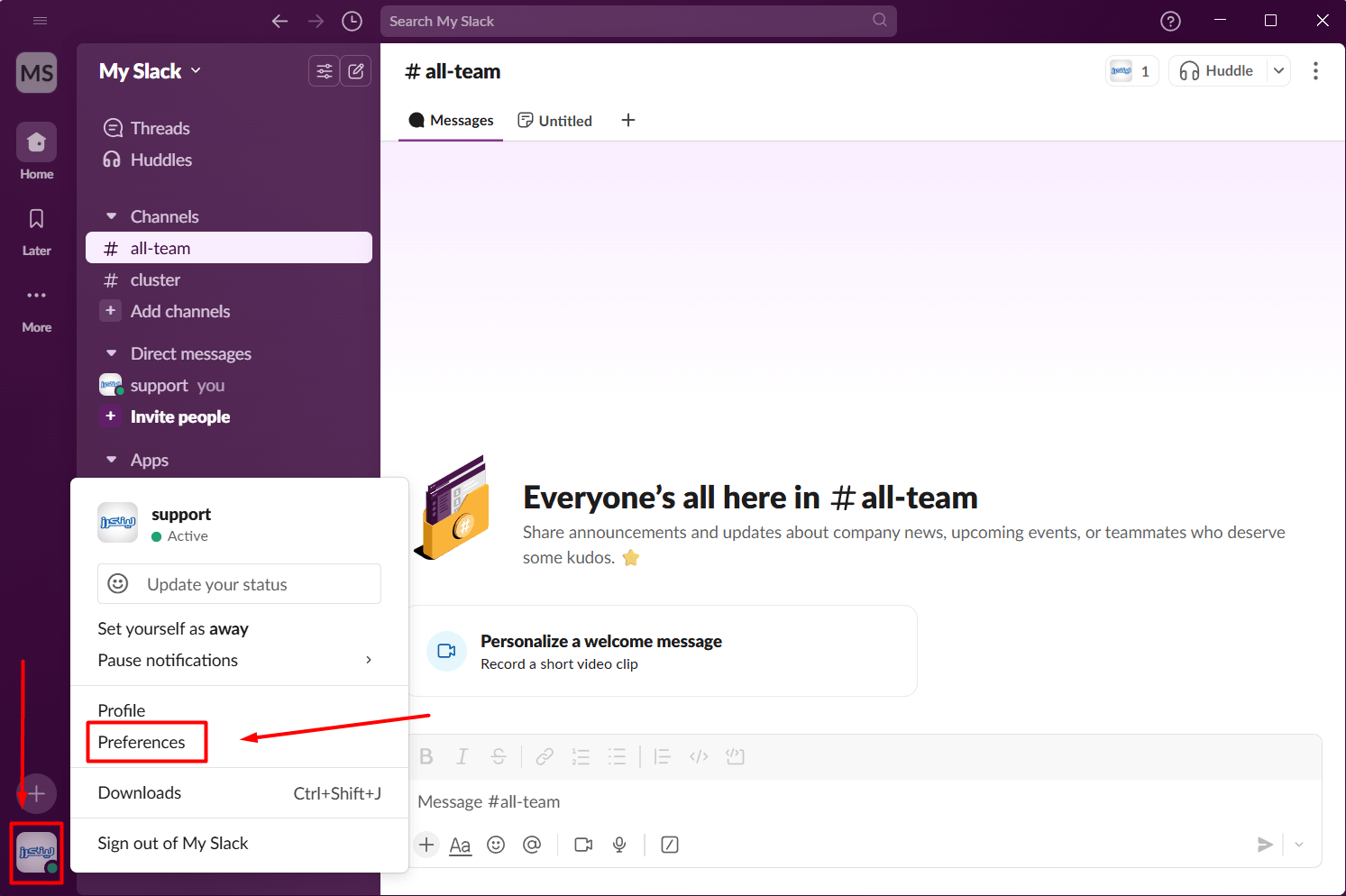Viewport: 1346px width, 896px height.
Task: Collapse the Channels section
Action: pyautogui.click(x=112, y=216)
